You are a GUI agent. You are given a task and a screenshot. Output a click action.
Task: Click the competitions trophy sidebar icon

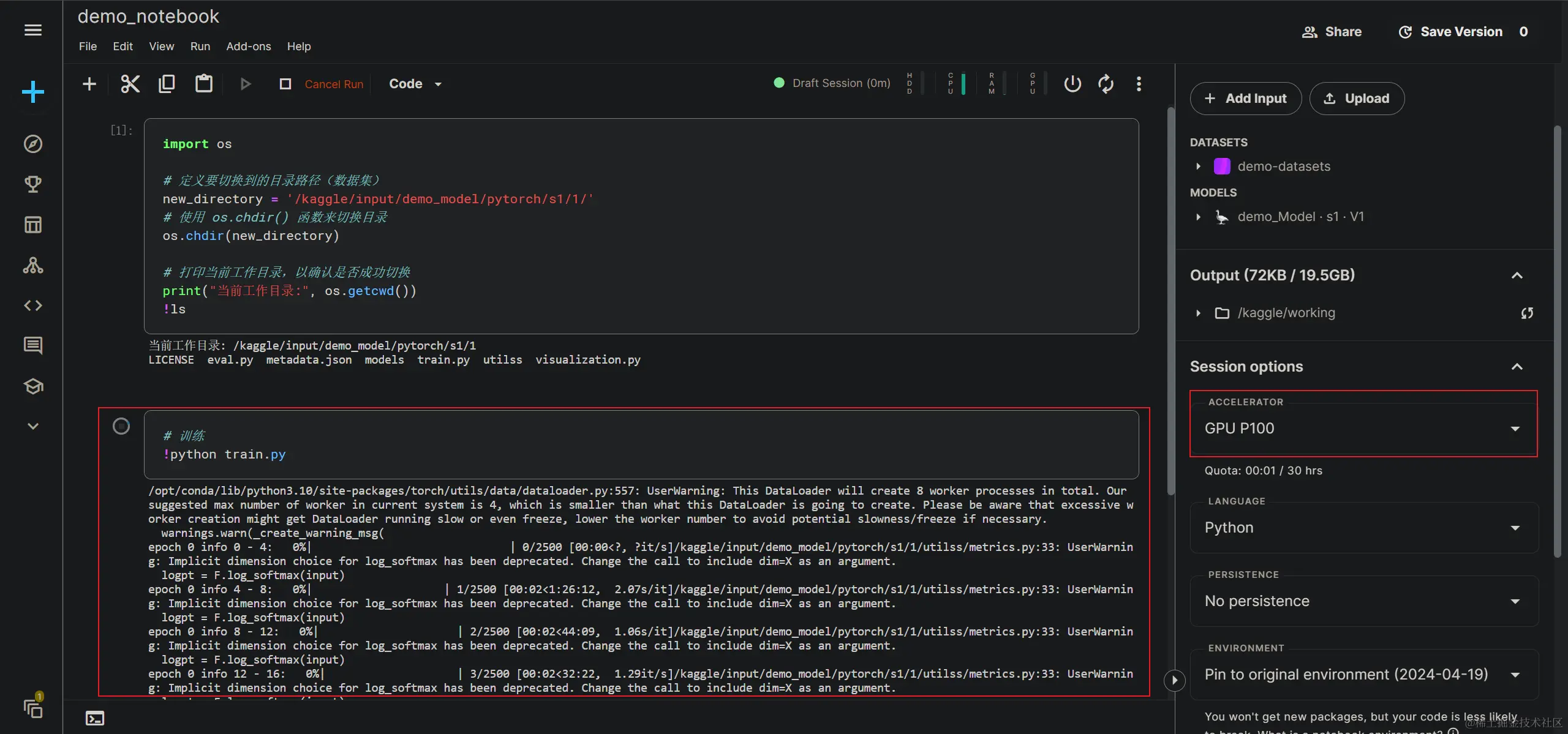33,184
